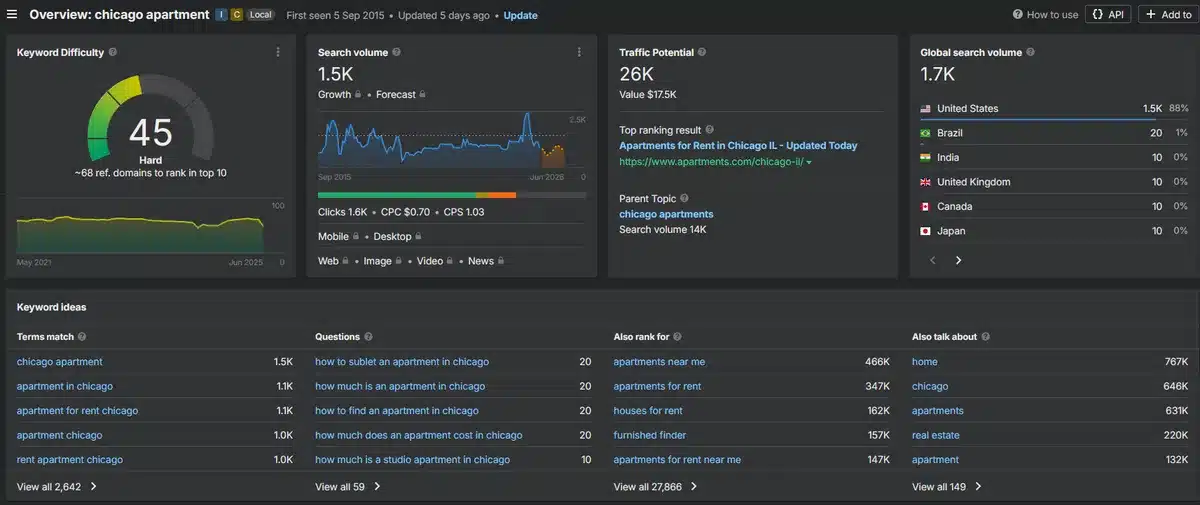View all 59 questions
The image size is (1200, 505).
(x=348, y=487)
